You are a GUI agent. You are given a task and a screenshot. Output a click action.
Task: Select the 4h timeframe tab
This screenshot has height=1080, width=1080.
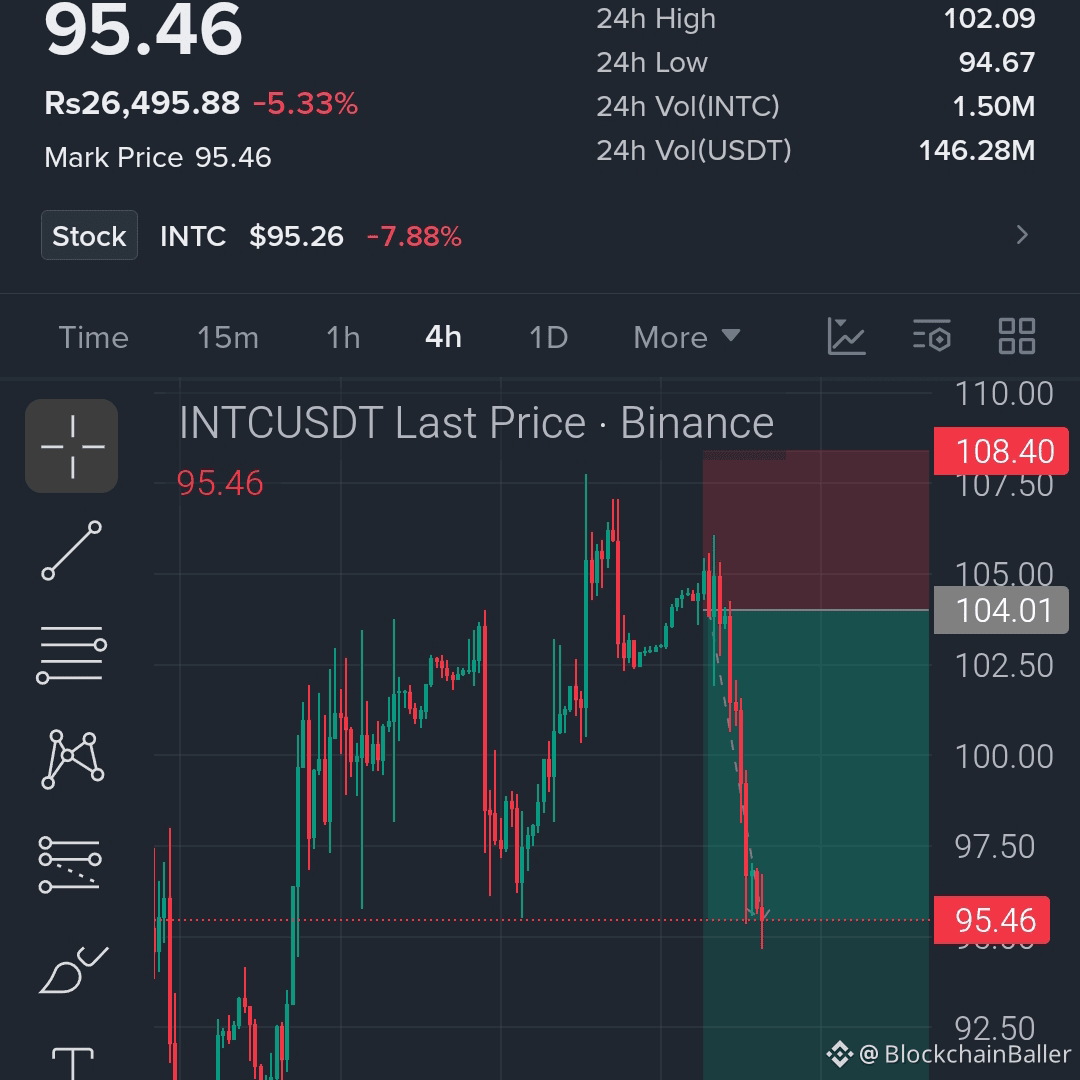pyautogui.click(x=444, y=338)
